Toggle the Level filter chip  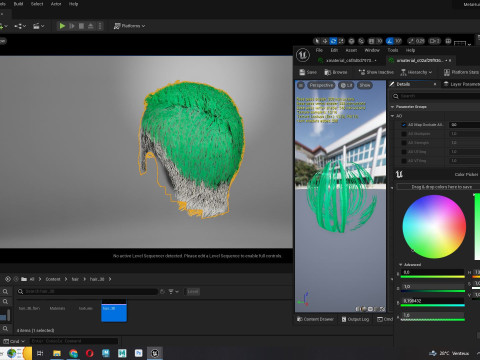tap(193, 292)
